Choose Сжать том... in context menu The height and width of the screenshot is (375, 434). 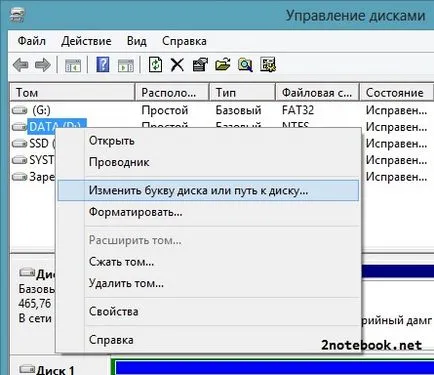(208, 262)
